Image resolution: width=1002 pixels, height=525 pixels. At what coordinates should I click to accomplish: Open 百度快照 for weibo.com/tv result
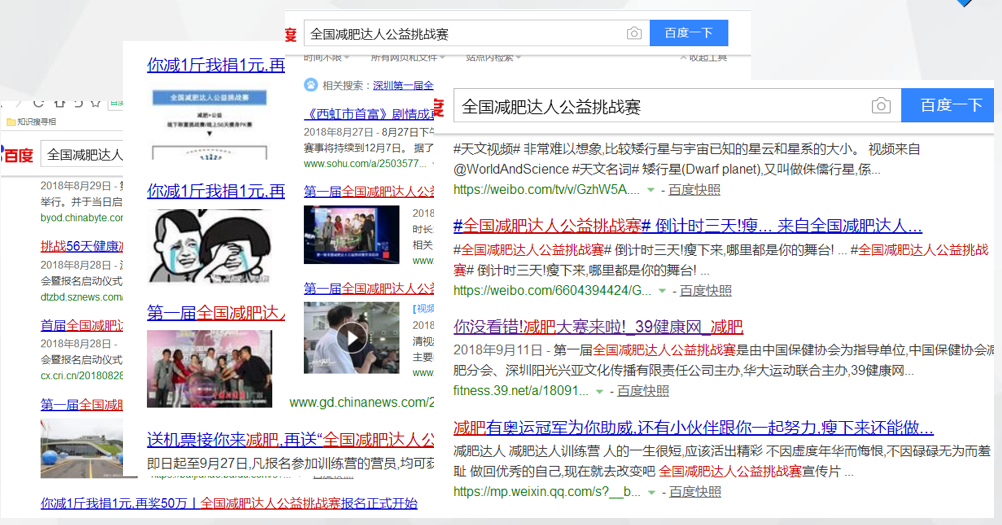tap(694, 190)
